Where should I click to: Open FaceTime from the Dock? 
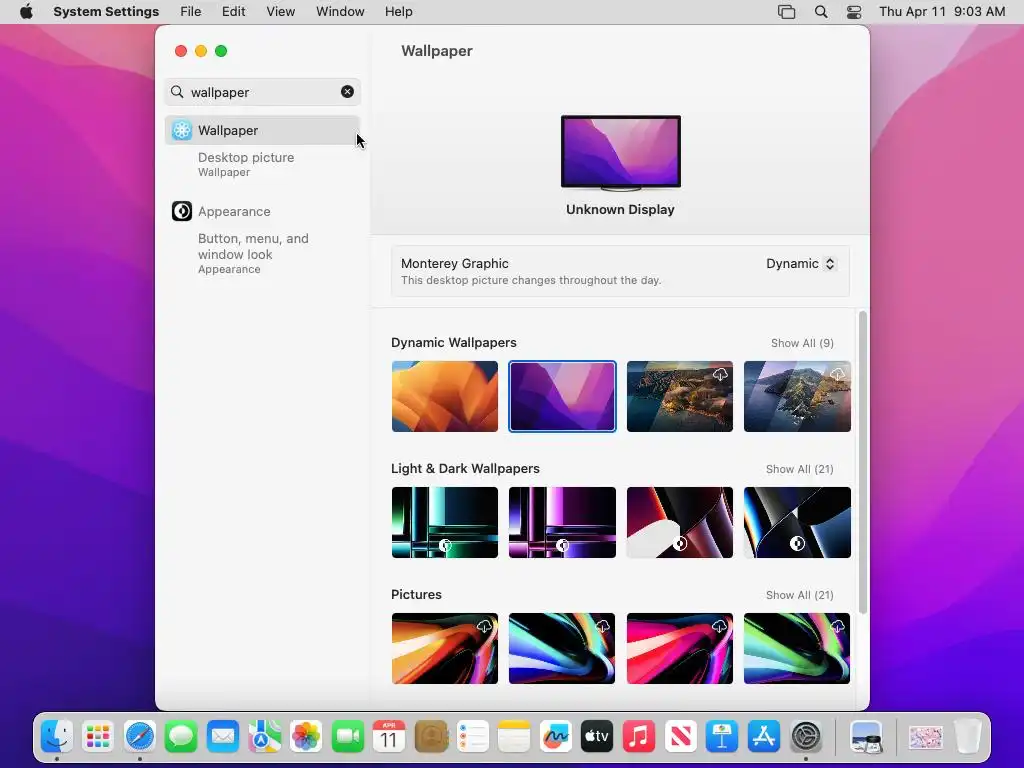pos(347,737)
